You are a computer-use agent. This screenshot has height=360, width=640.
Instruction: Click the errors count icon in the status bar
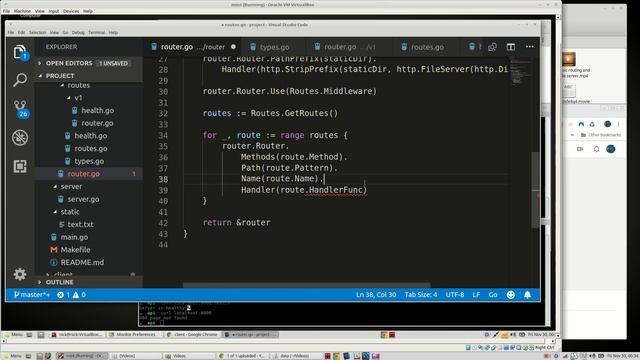(63, 295)
